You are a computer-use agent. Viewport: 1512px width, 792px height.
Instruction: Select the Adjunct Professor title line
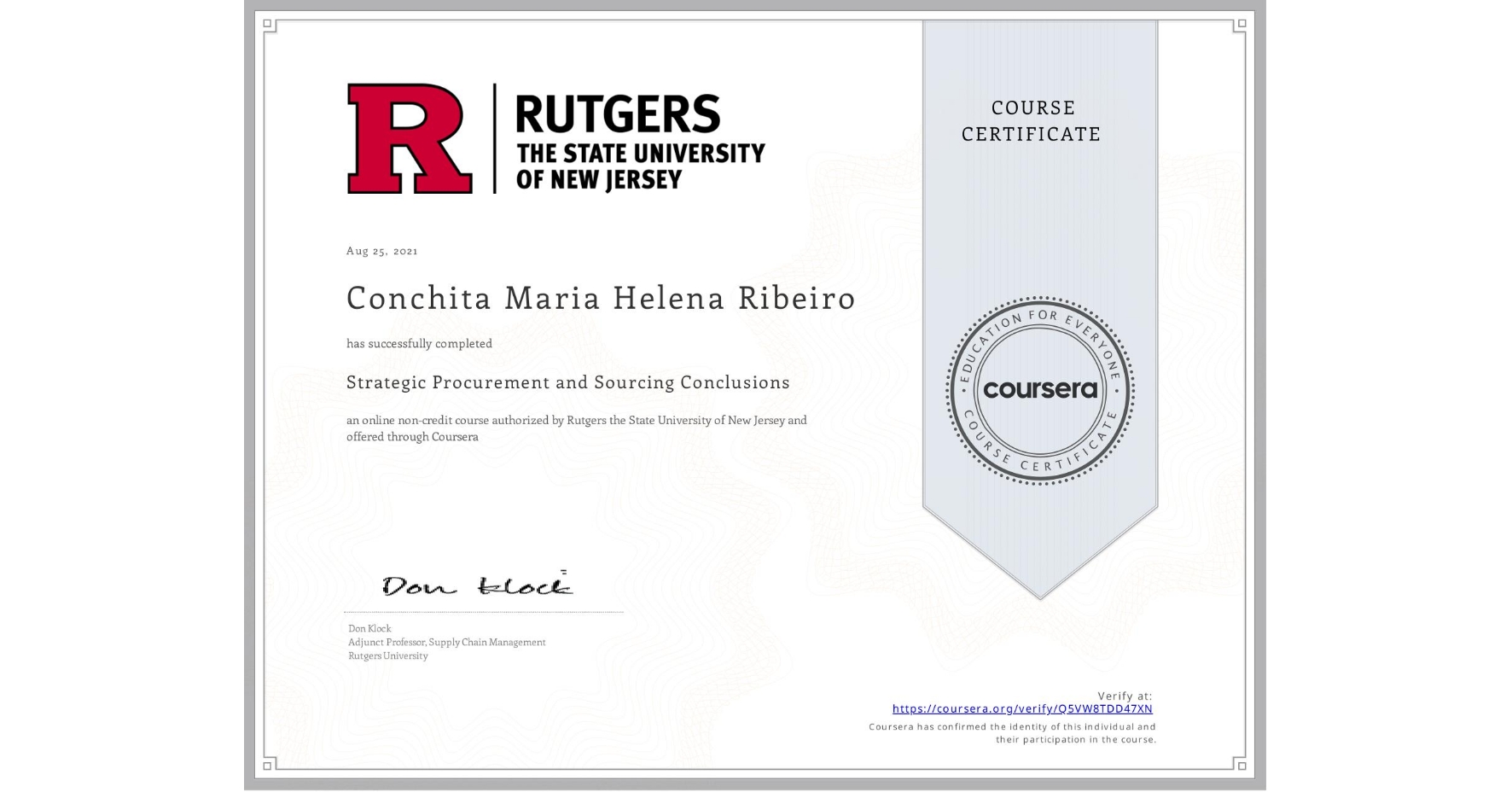coord(446,642)
